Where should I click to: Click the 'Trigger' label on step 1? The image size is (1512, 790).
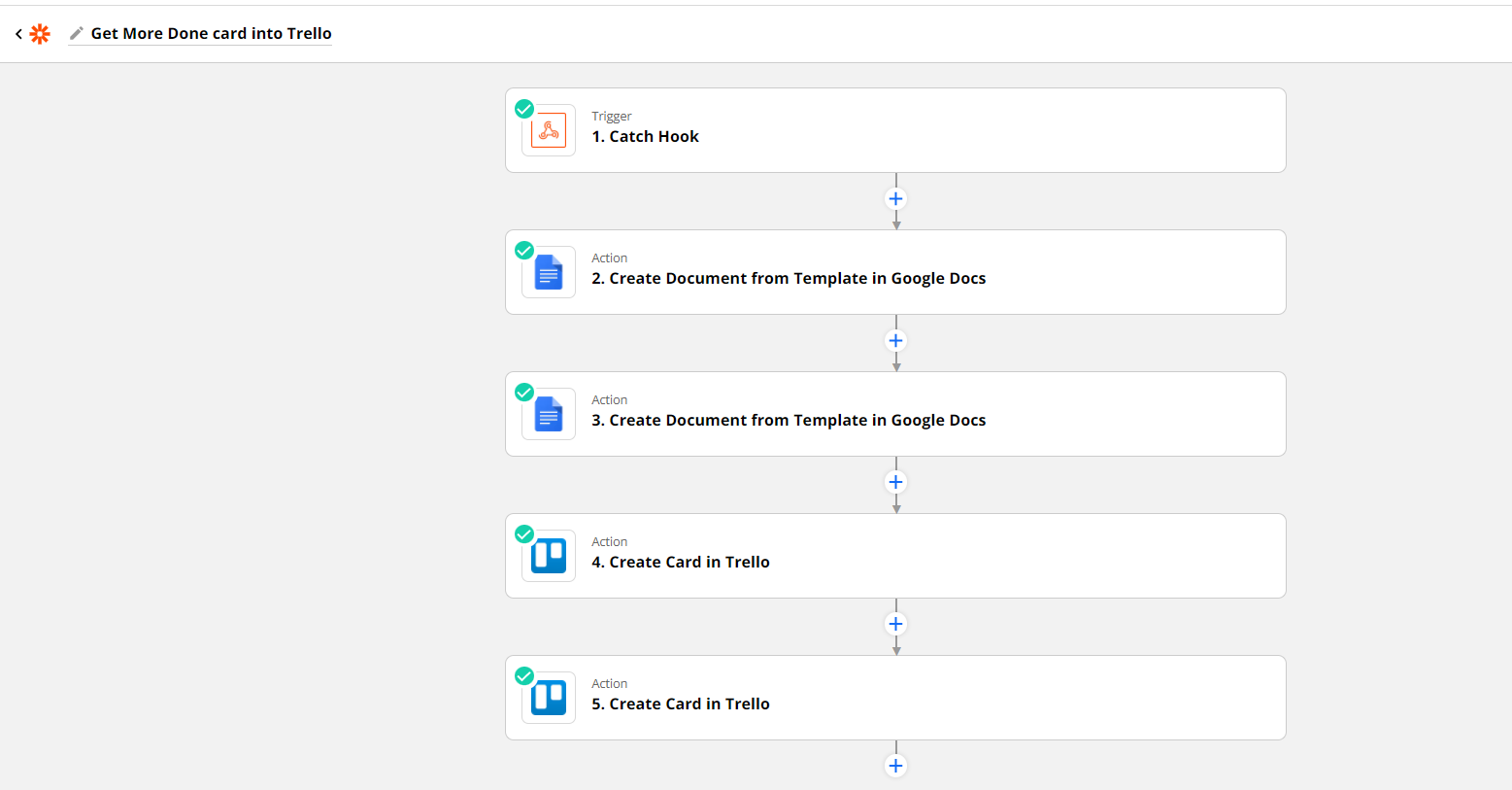[x=612, y=117]
